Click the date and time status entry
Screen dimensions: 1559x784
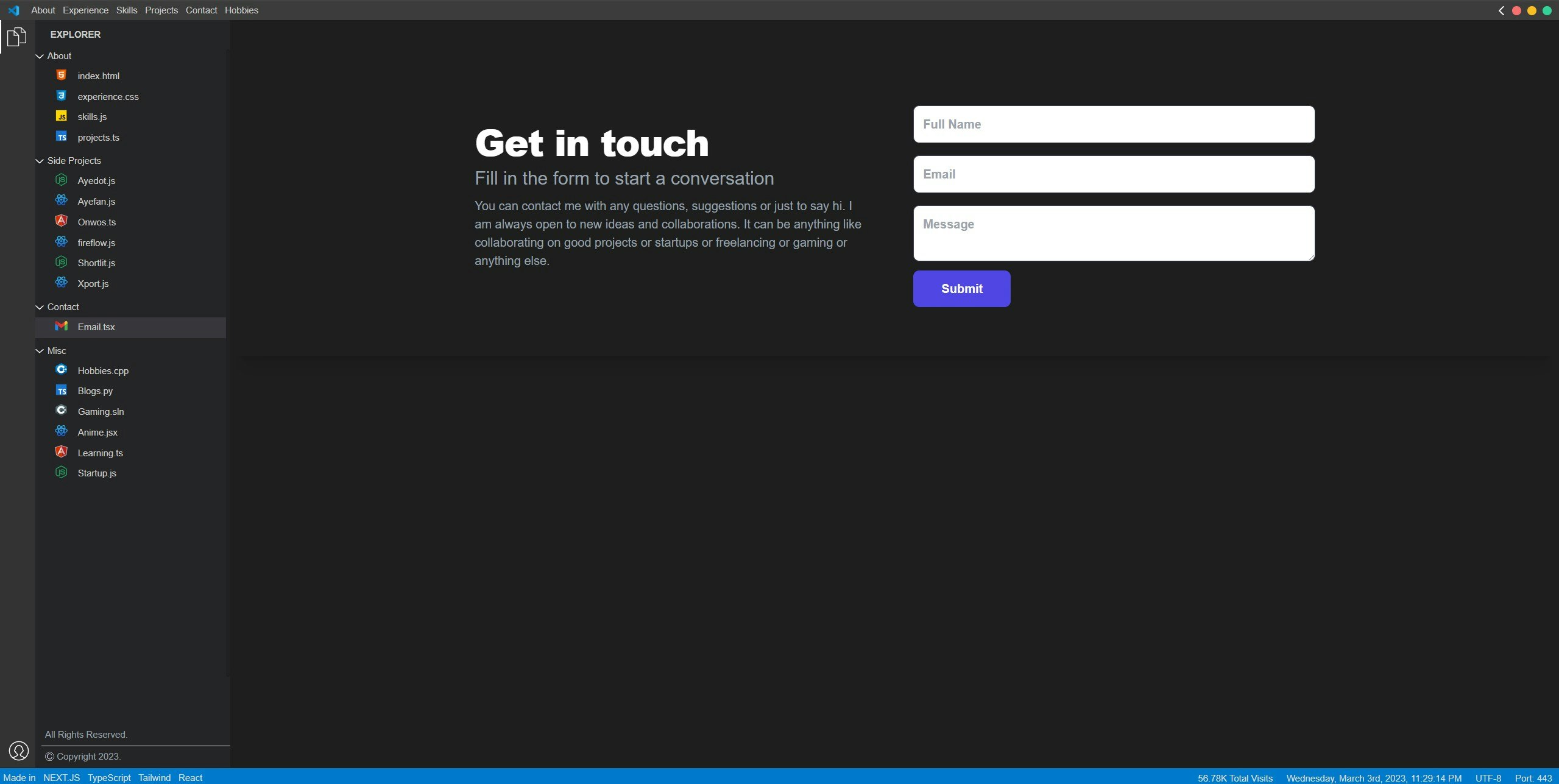[1374, 778]
